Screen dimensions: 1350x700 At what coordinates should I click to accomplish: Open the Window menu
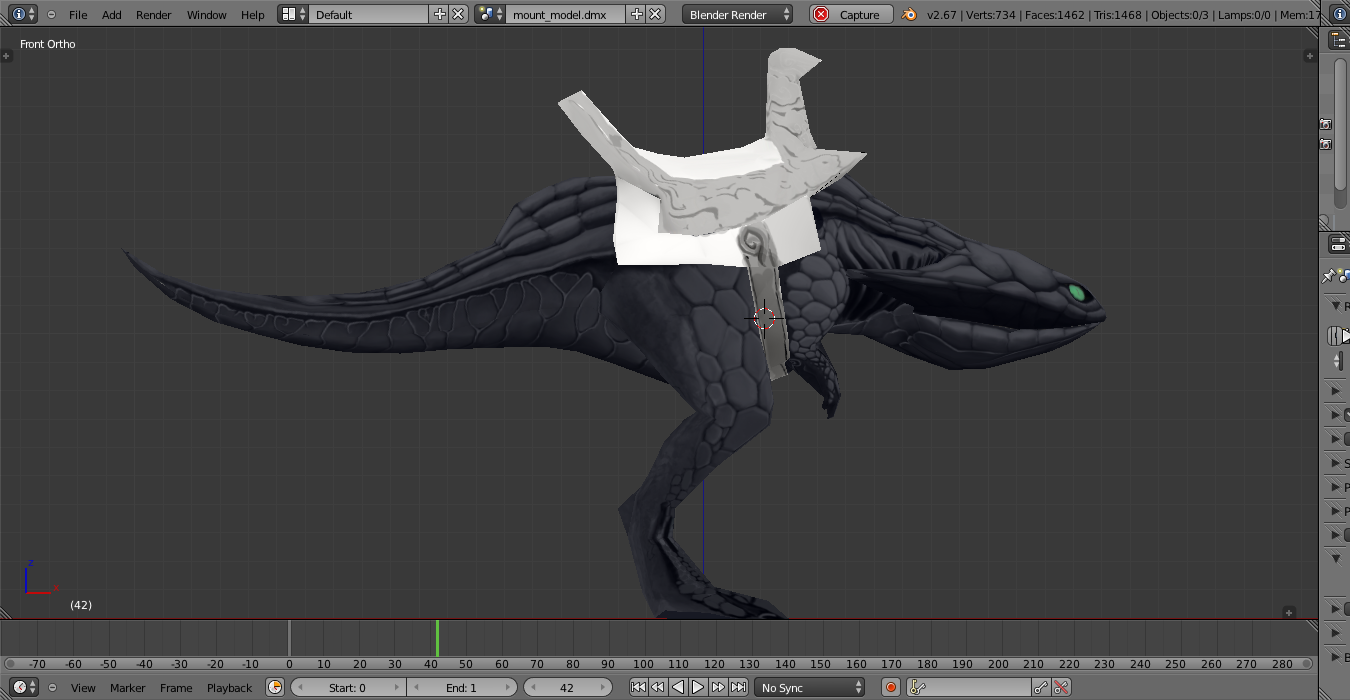(207, 14)
